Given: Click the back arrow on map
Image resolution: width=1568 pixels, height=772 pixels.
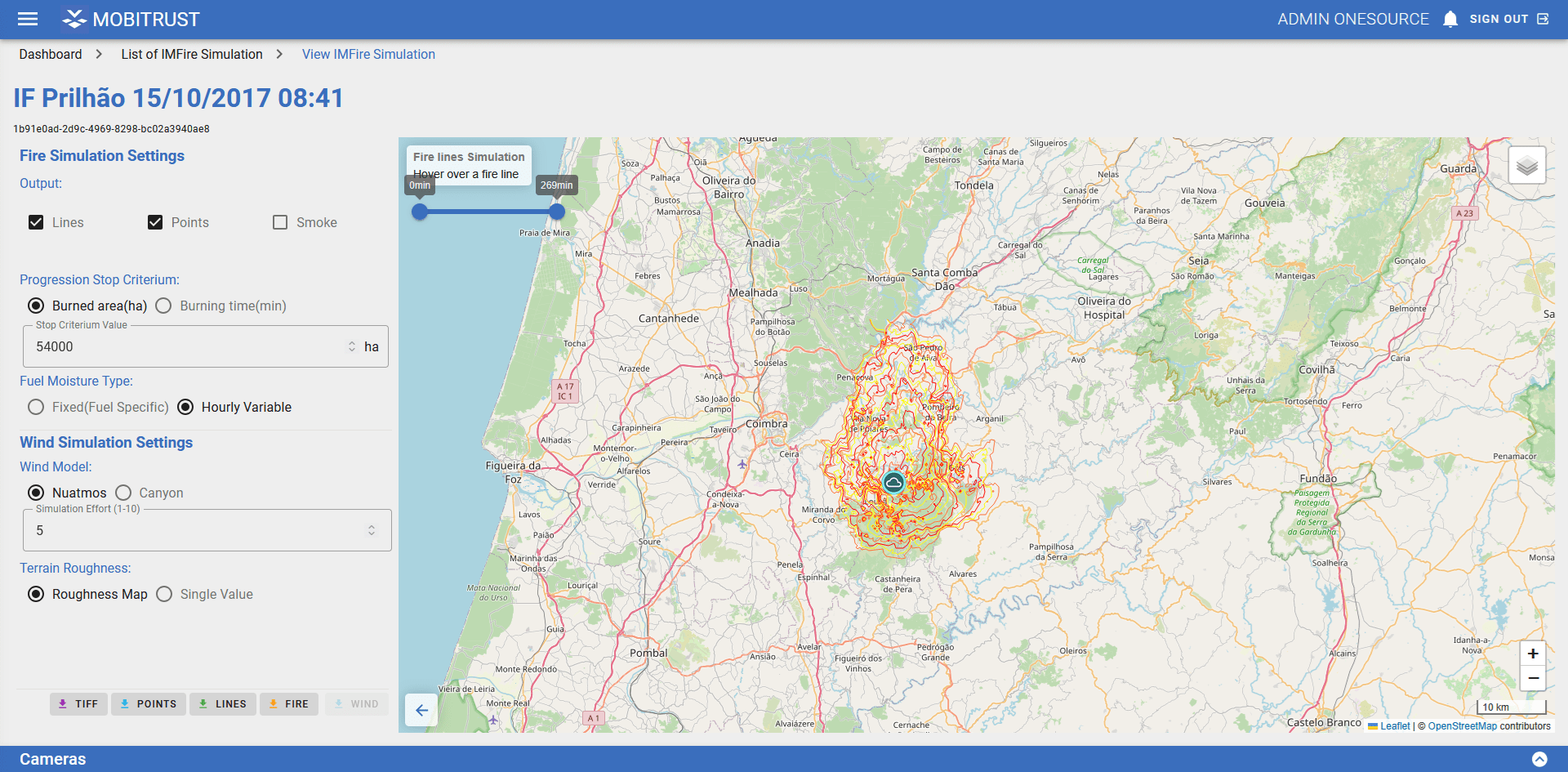Looking at the screenshot, I should tap(421, 710).
